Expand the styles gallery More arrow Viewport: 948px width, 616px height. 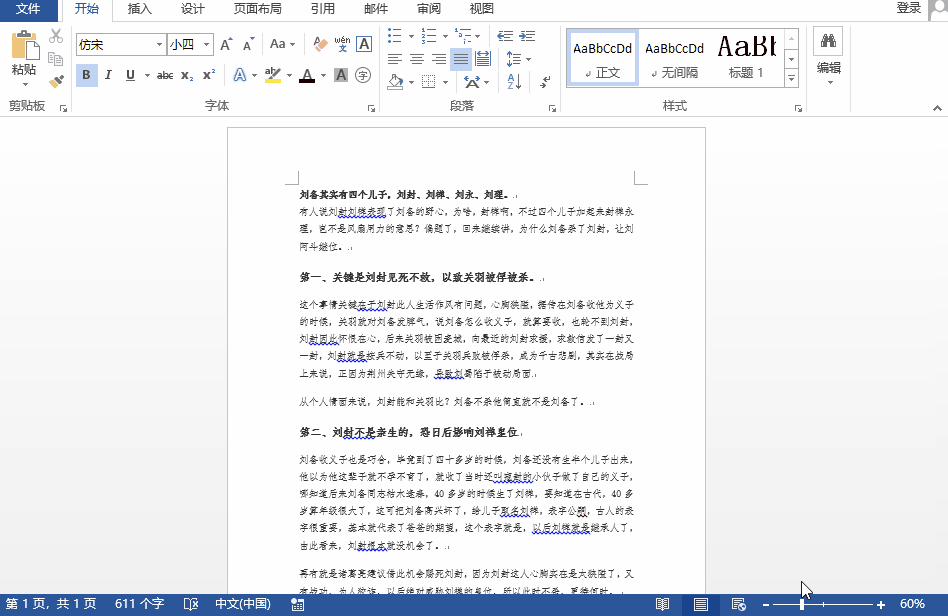point(791,78)
